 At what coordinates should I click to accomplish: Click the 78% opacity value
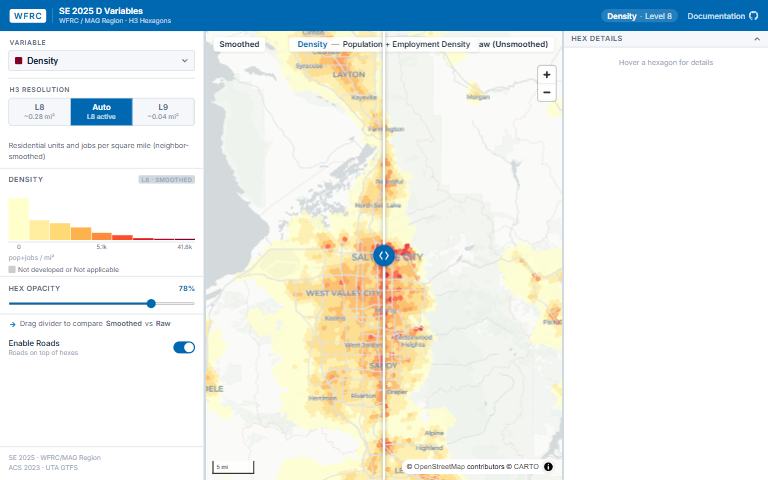tap(187, 288)
